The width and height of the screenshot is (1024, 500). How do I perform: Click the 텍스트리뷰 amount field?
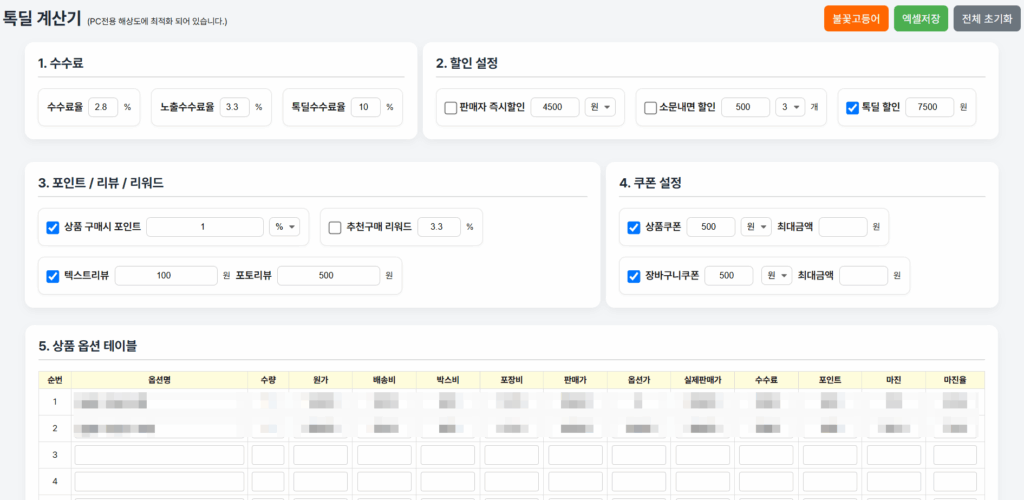pyautogui.click(x=166, y=276)
